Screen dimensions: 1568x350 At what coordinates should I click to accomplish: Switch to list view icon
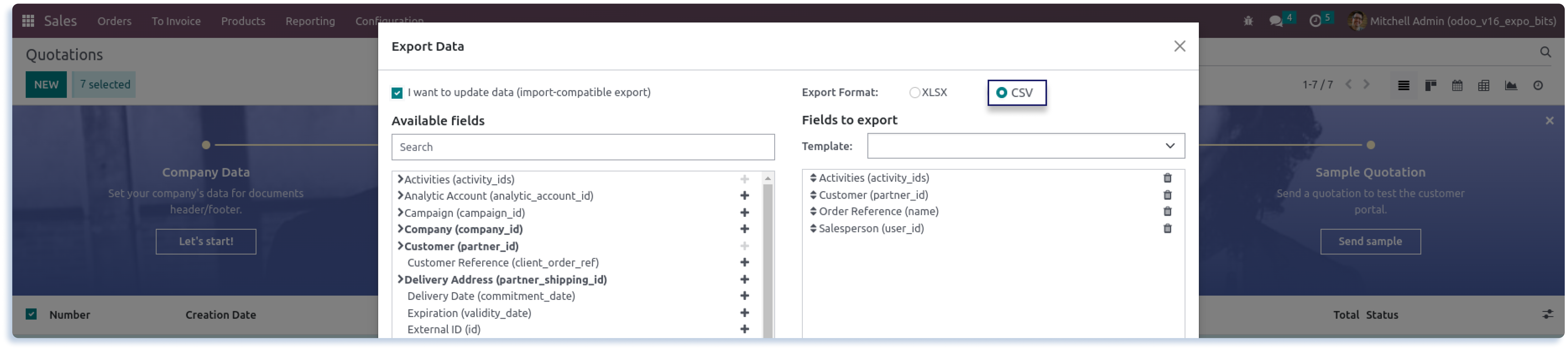[1404, 85]
